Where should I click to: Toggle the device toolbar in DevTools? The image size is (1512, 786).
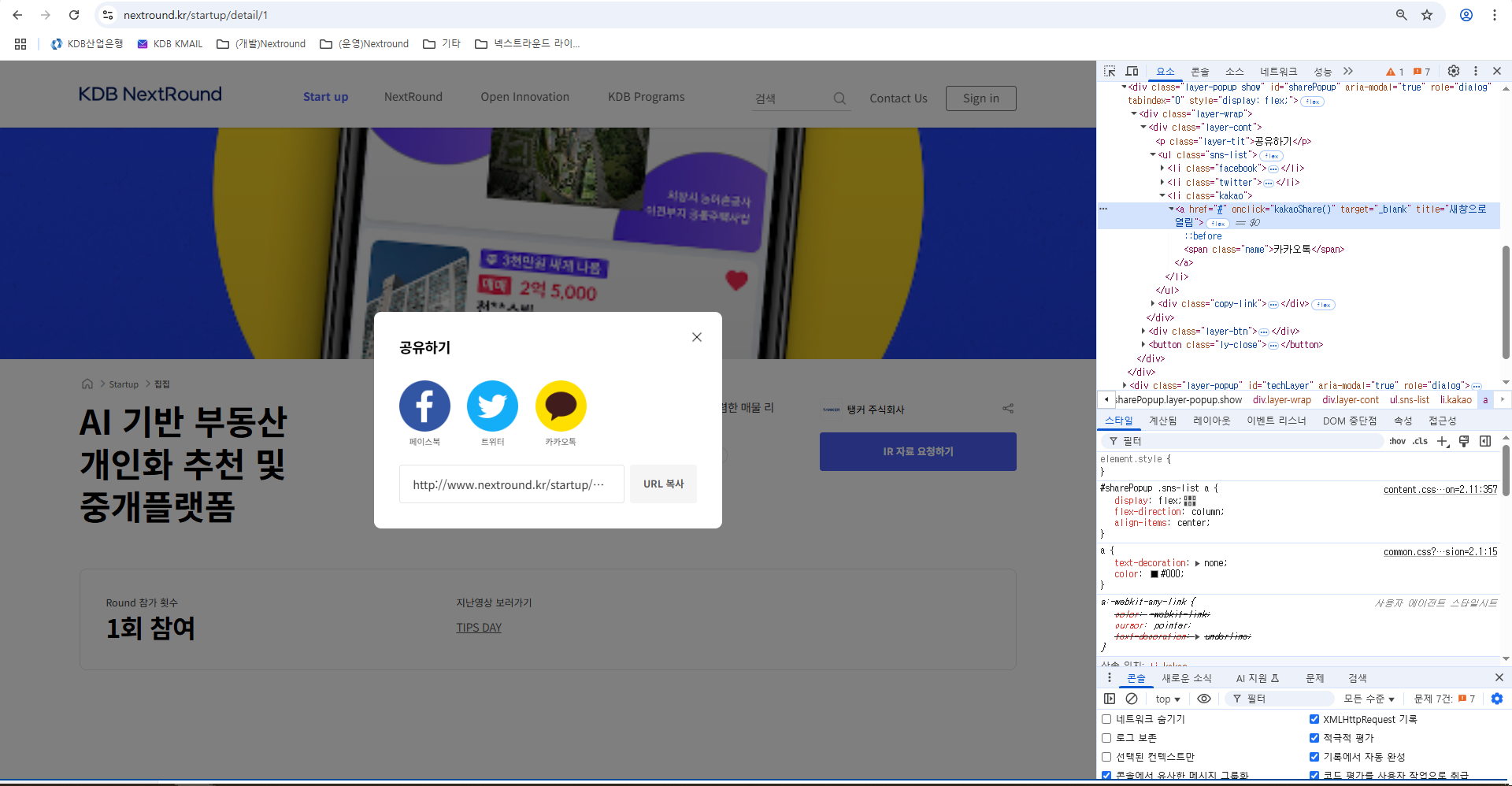click(x=1132, y=71)
